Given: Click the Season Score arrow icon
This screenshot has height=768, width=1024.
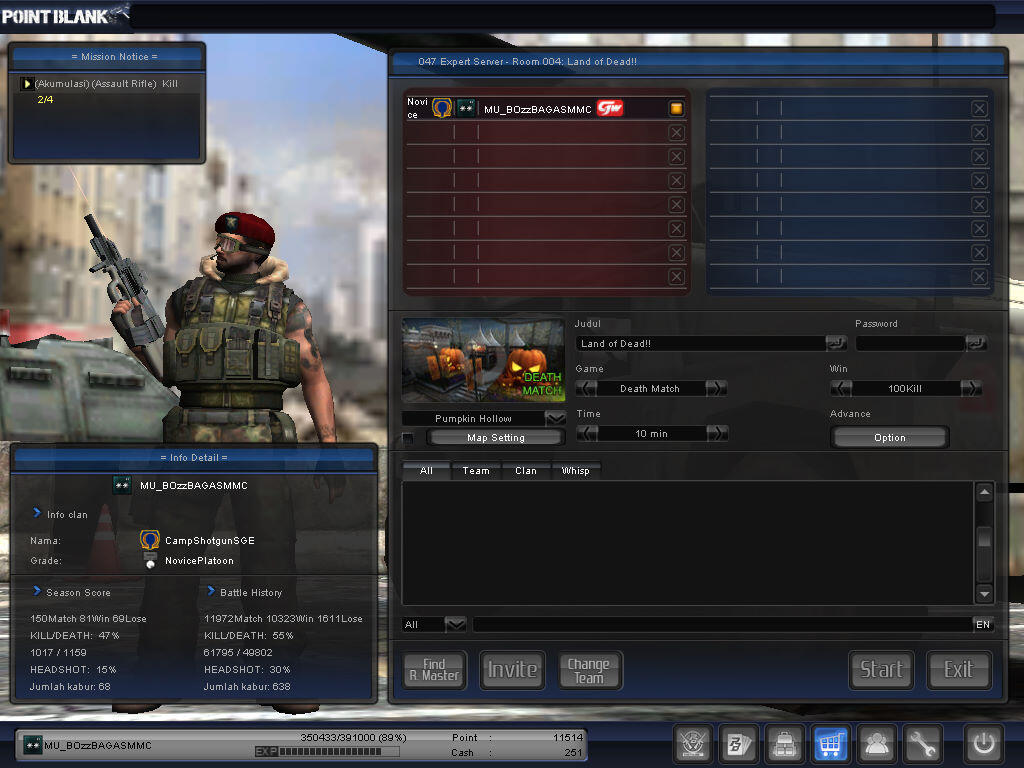Looking at the screenshot, I should (x=37, y=591).
